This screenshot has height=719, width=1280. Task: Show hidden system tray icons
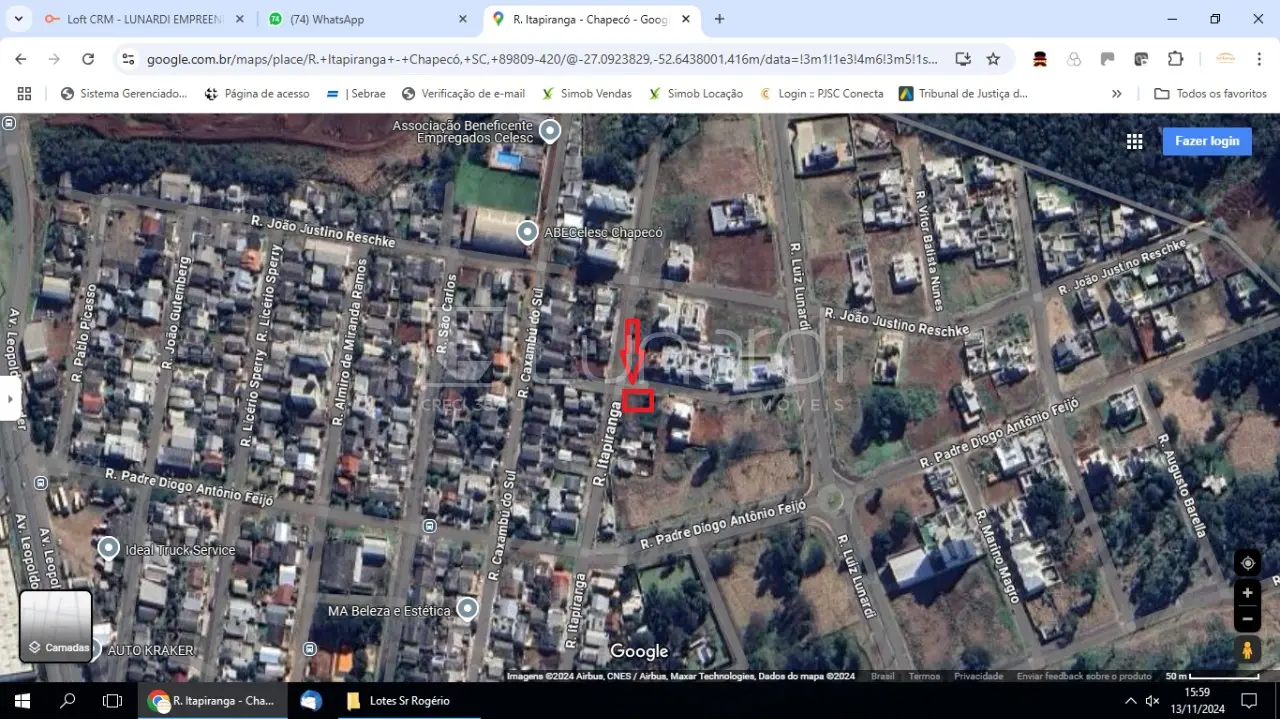coord(1131,701)
